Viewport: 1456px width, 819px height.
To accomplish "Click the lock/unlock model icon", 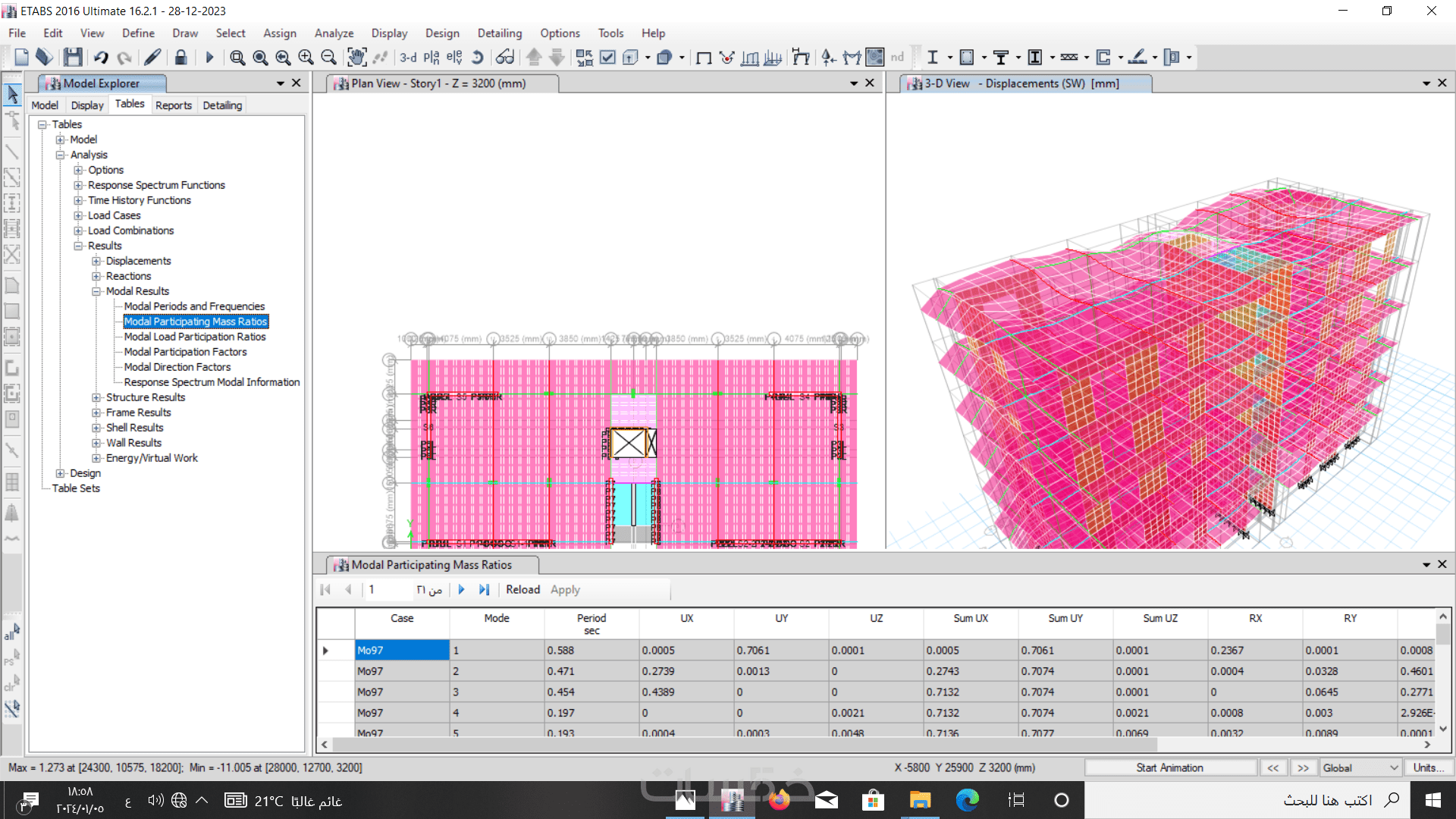I will tap(180, 58).
